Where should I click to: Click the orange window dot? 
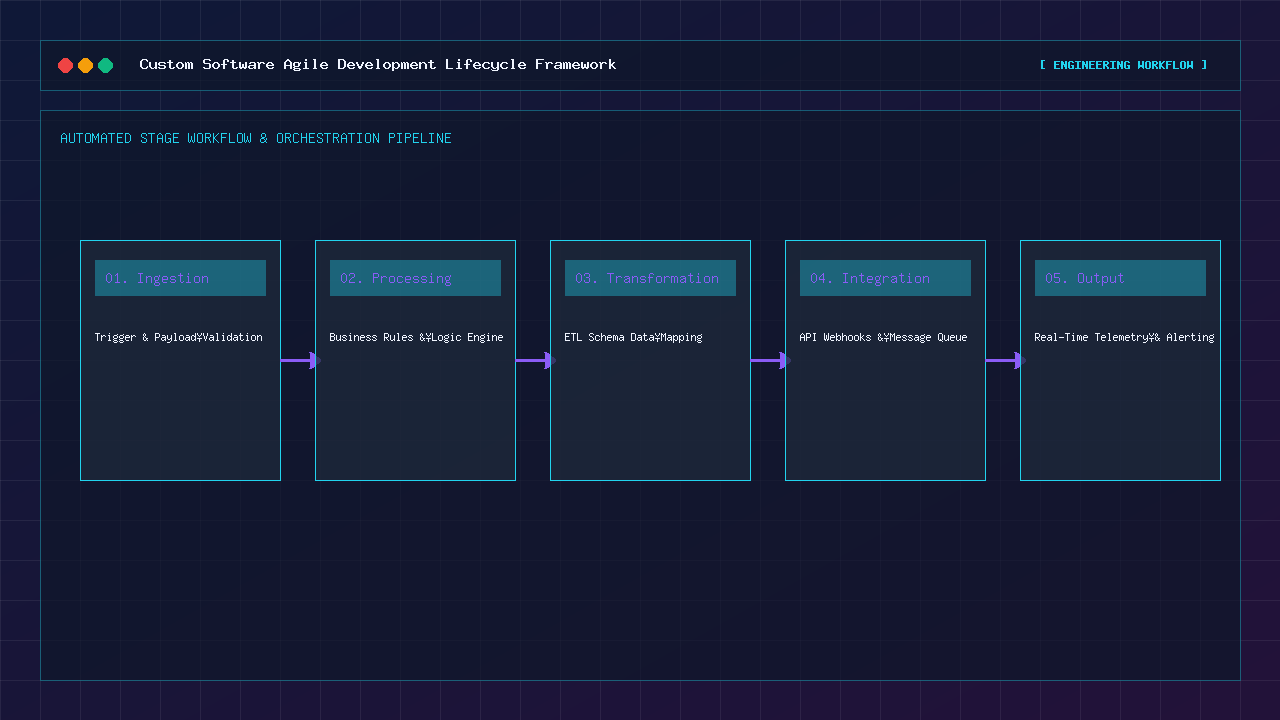[85, 65]
